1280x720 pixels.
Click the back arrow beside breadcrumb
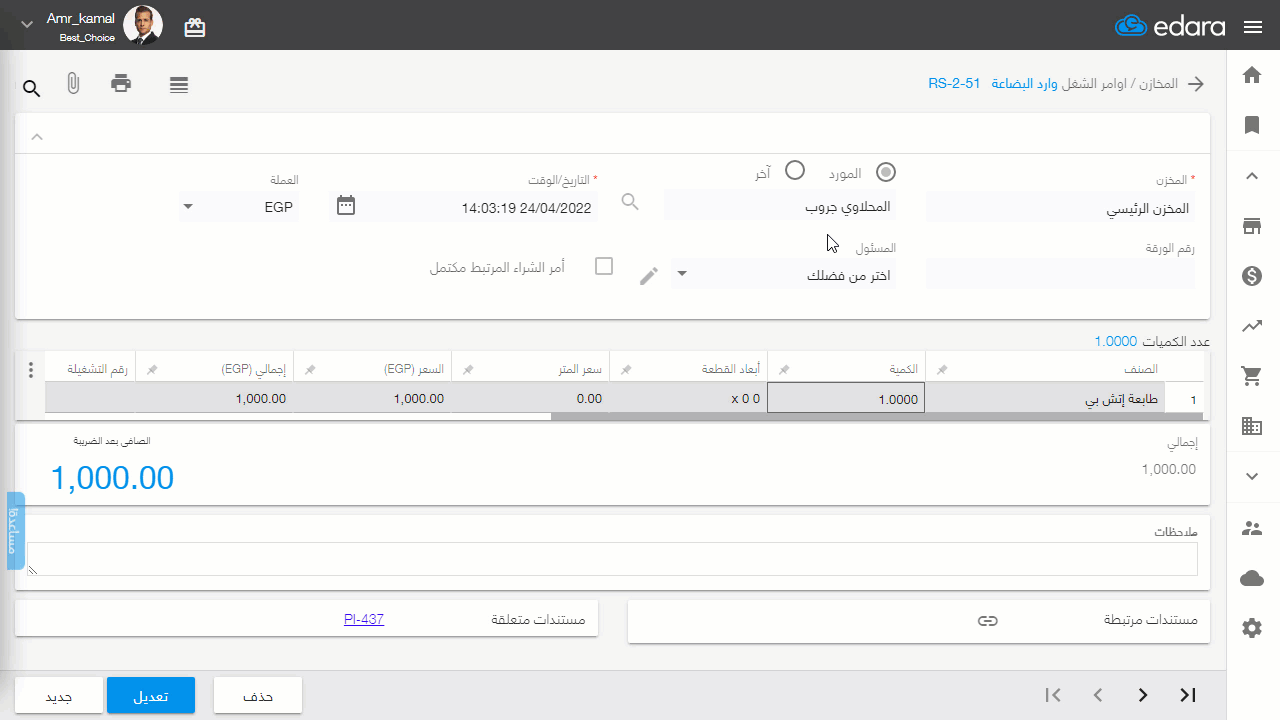pyautogui.click(x=1196, y=84)
